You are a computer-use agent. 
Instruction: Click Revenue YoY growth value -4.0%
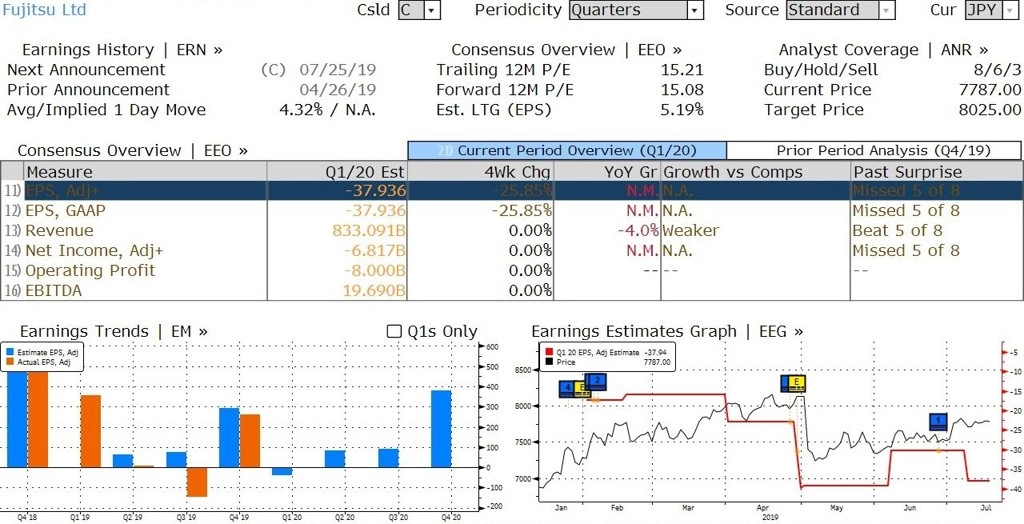tap(638, 231)
